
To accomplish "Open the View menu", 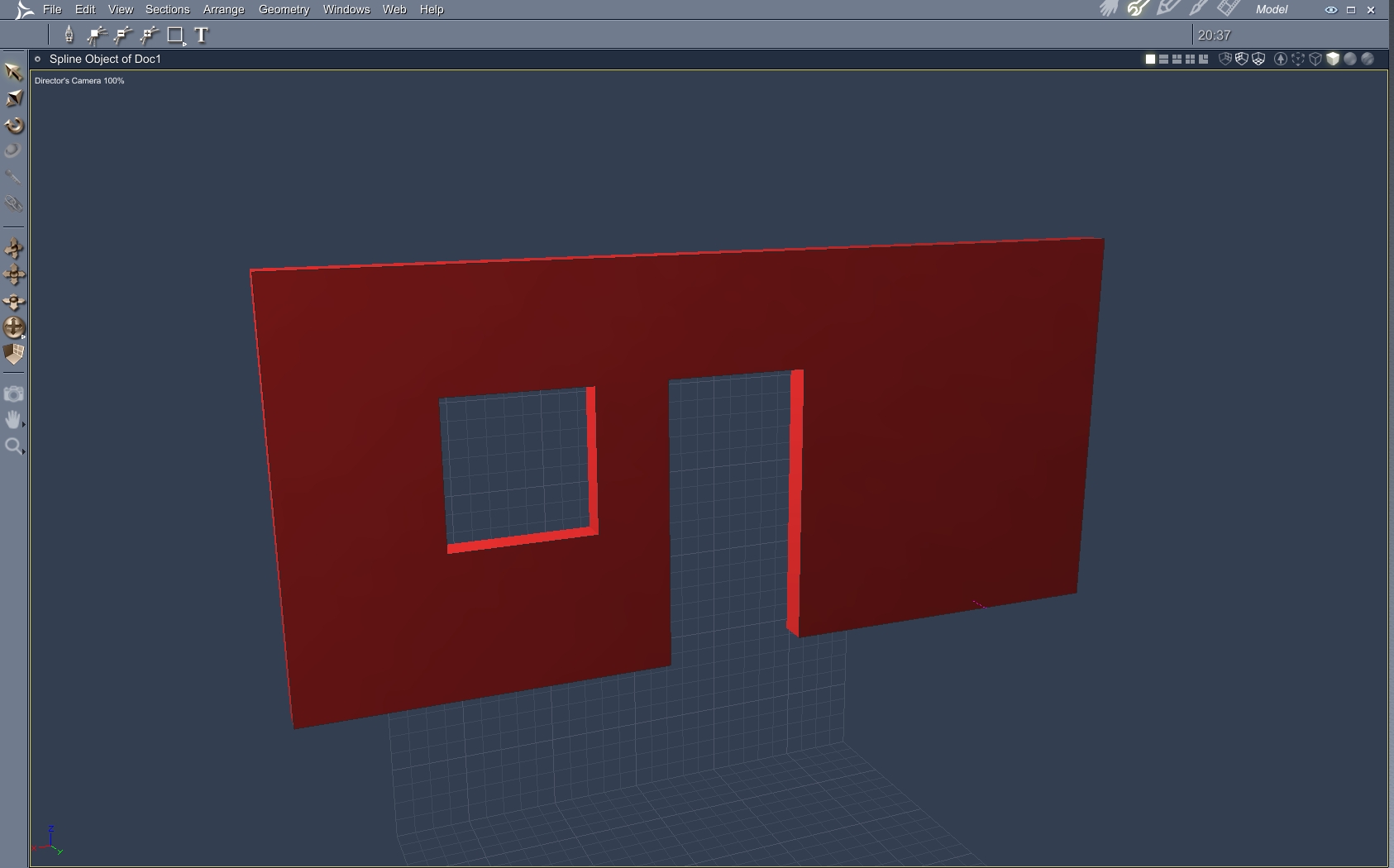I will [121, 9].
